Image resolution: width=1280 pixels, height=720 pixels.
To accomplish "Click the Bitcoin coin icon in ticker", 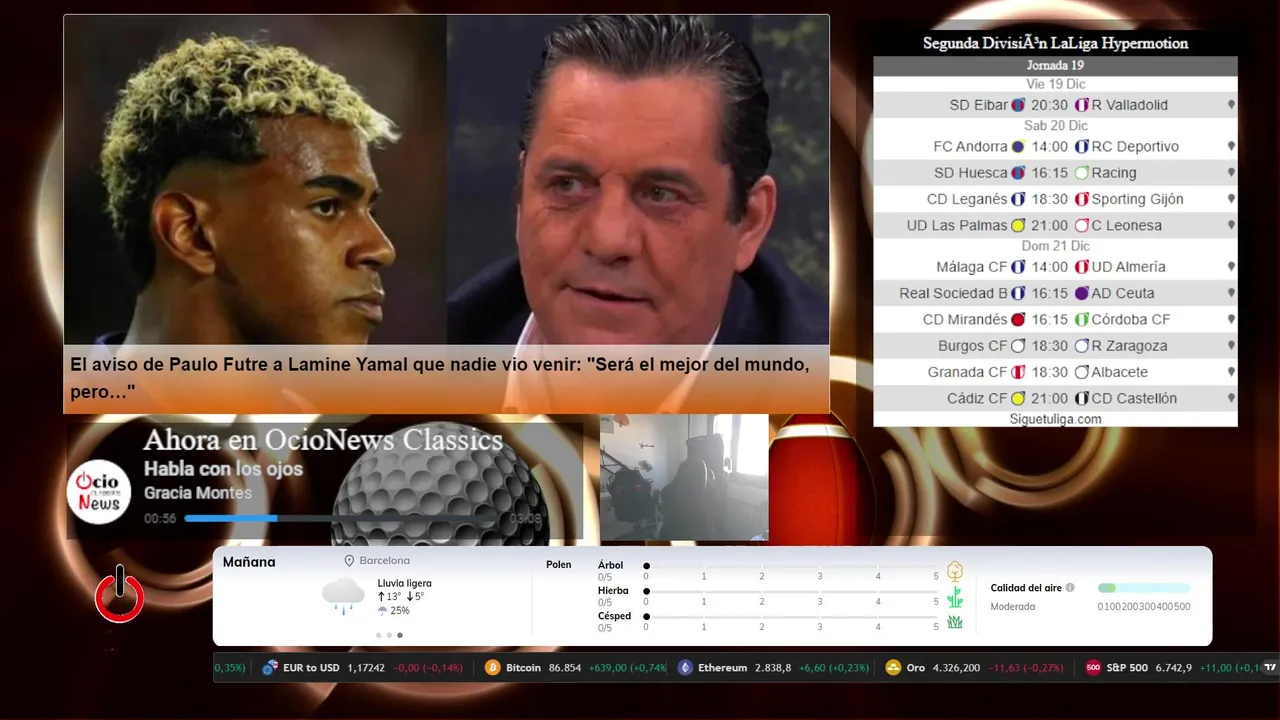I will pyautogui.click(x=492, y=668).
